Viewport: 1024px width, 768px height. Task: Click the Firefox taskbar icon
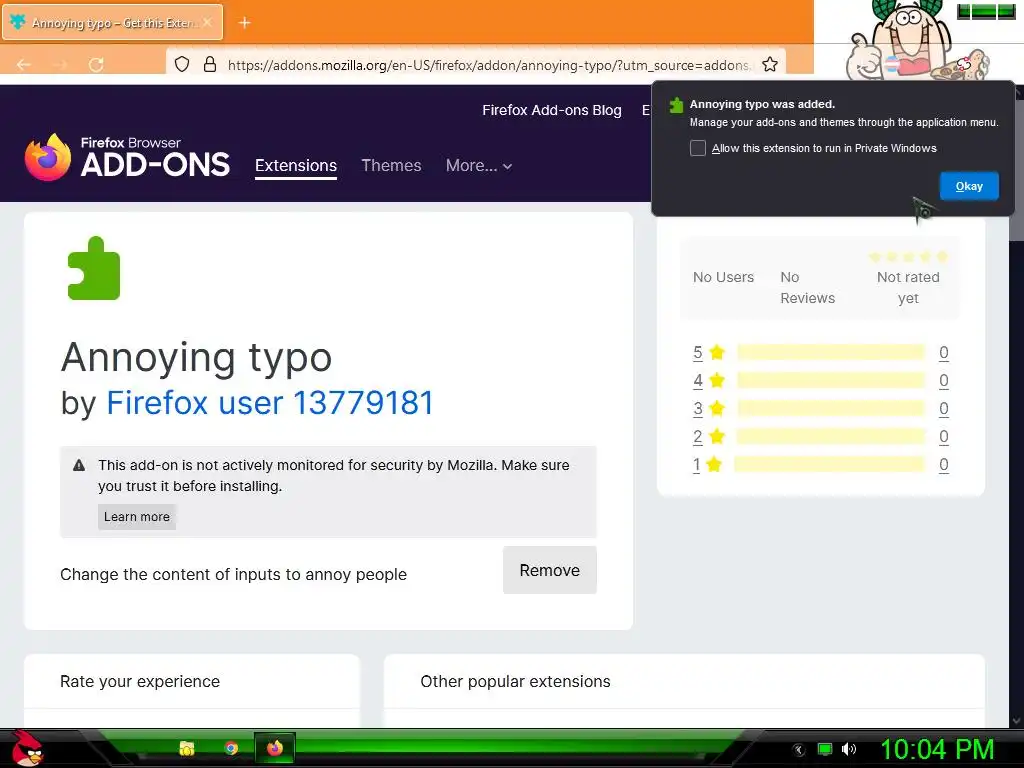[x=275, y=748]
